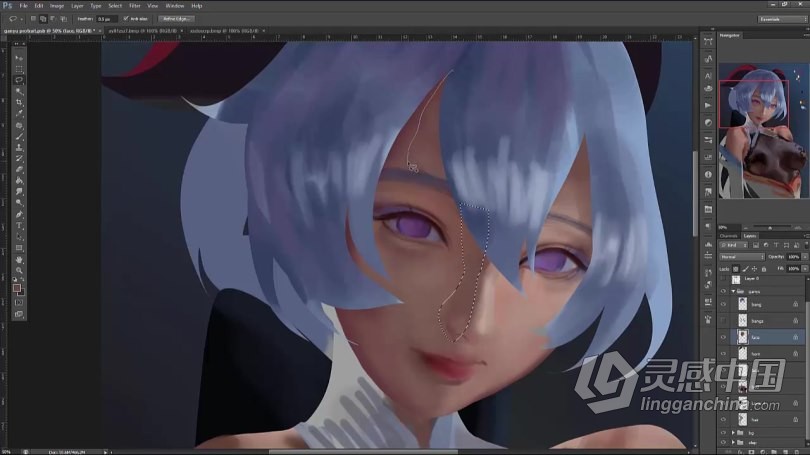This screenshot has width=810, height=455.
Task: Select the Quick Selection tool
Action: click(x=19, y=91)
